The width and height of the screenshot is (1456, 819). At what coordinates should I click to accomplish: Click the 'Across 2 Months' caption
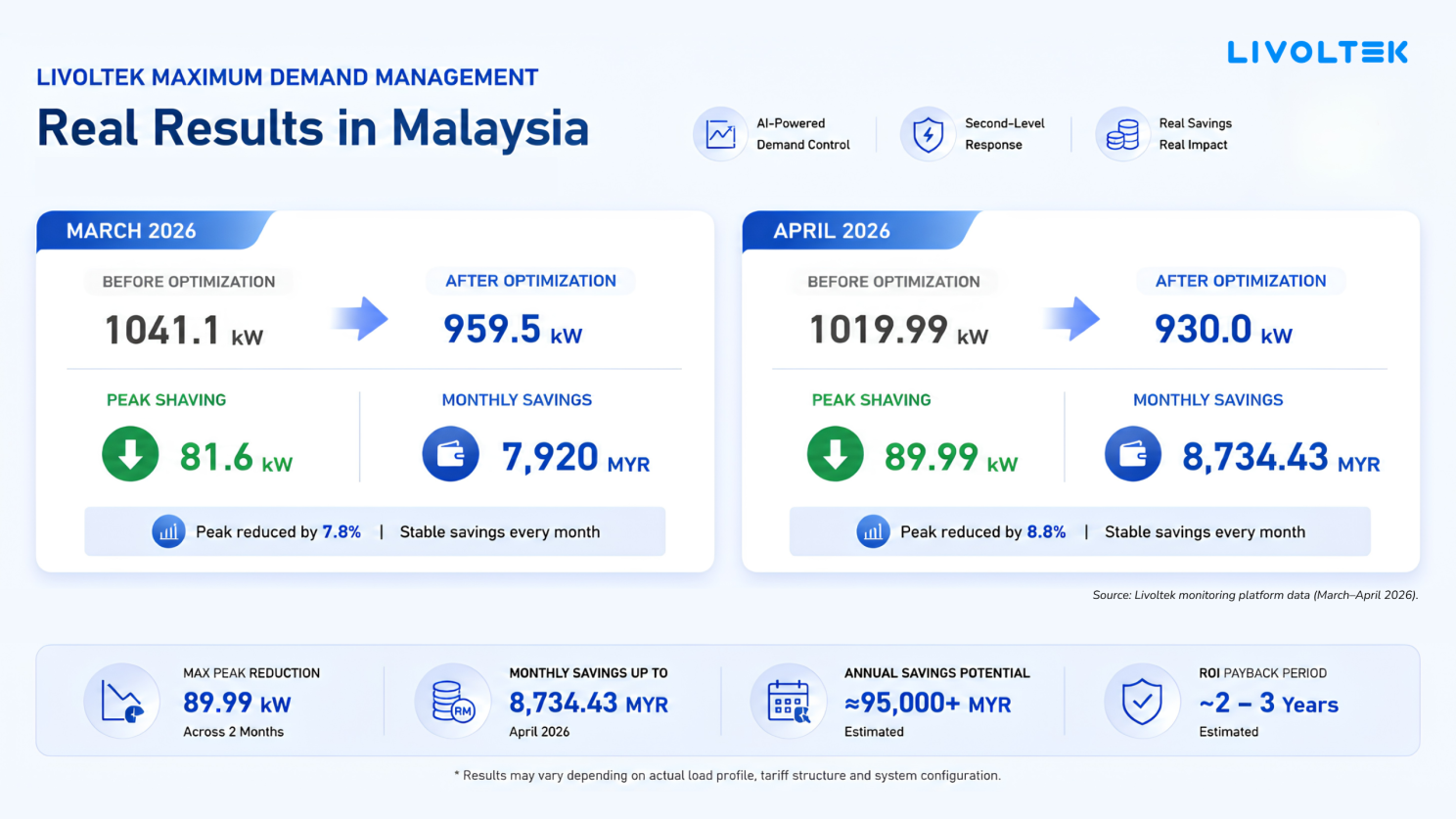(233, 732)
